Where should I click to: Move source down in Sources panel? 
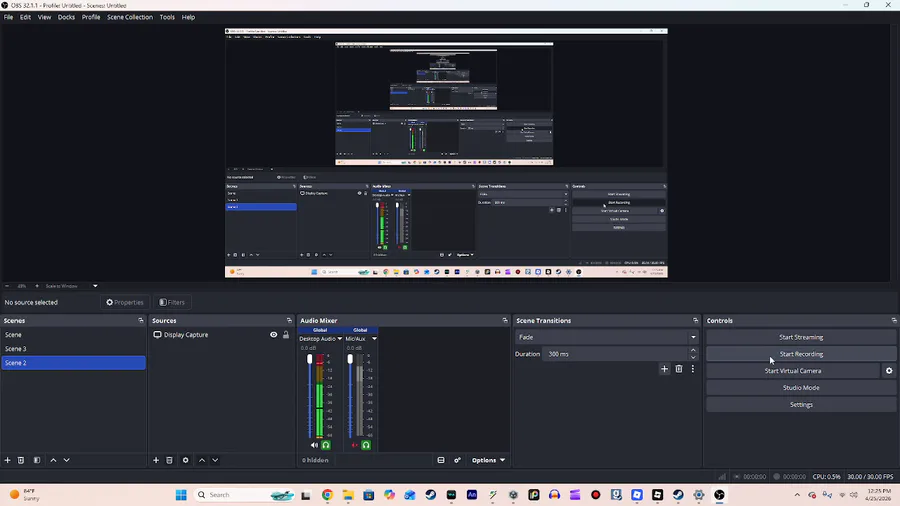coord(215,460)
